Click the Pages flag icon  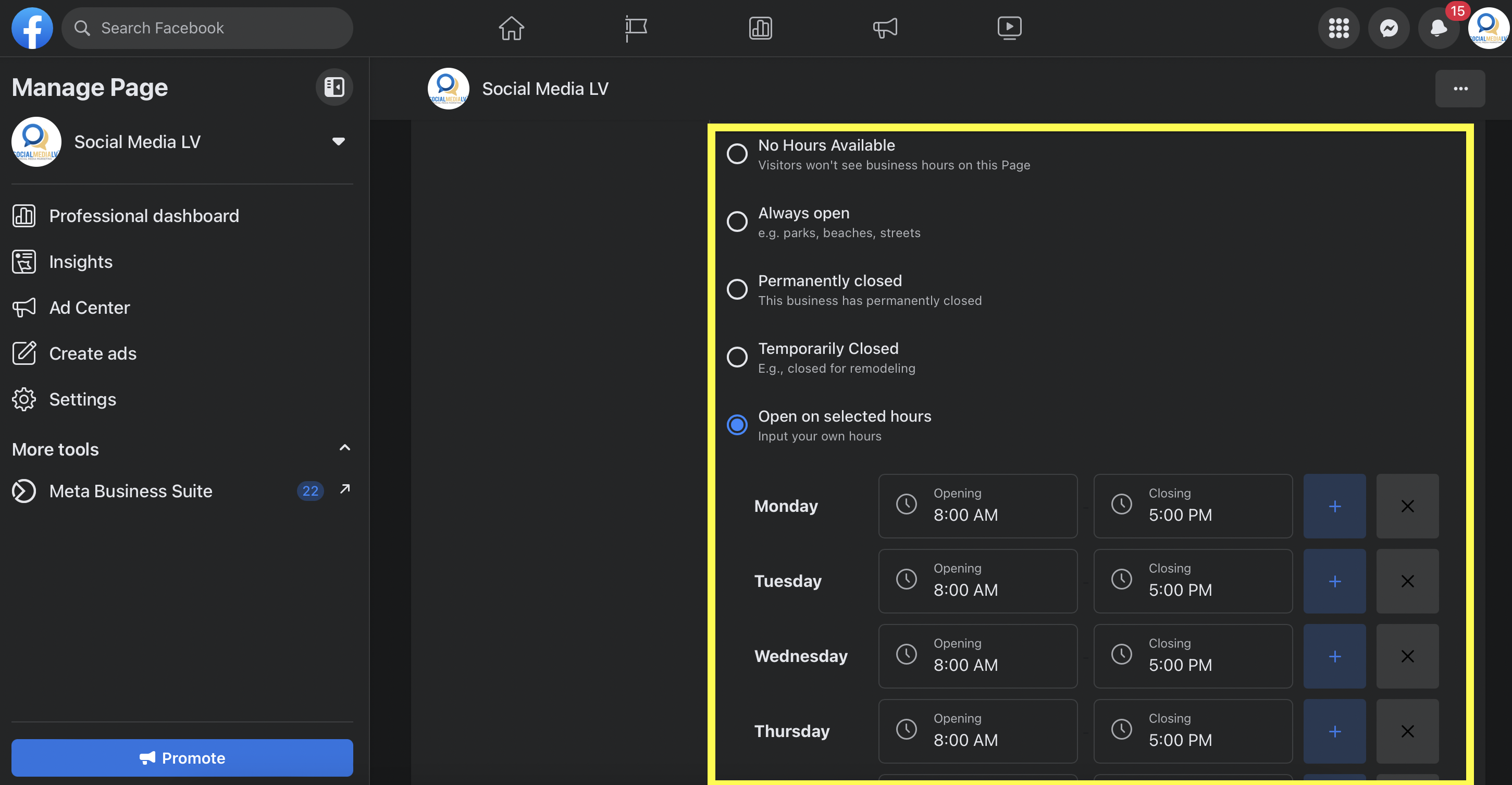tap(635, 27)
